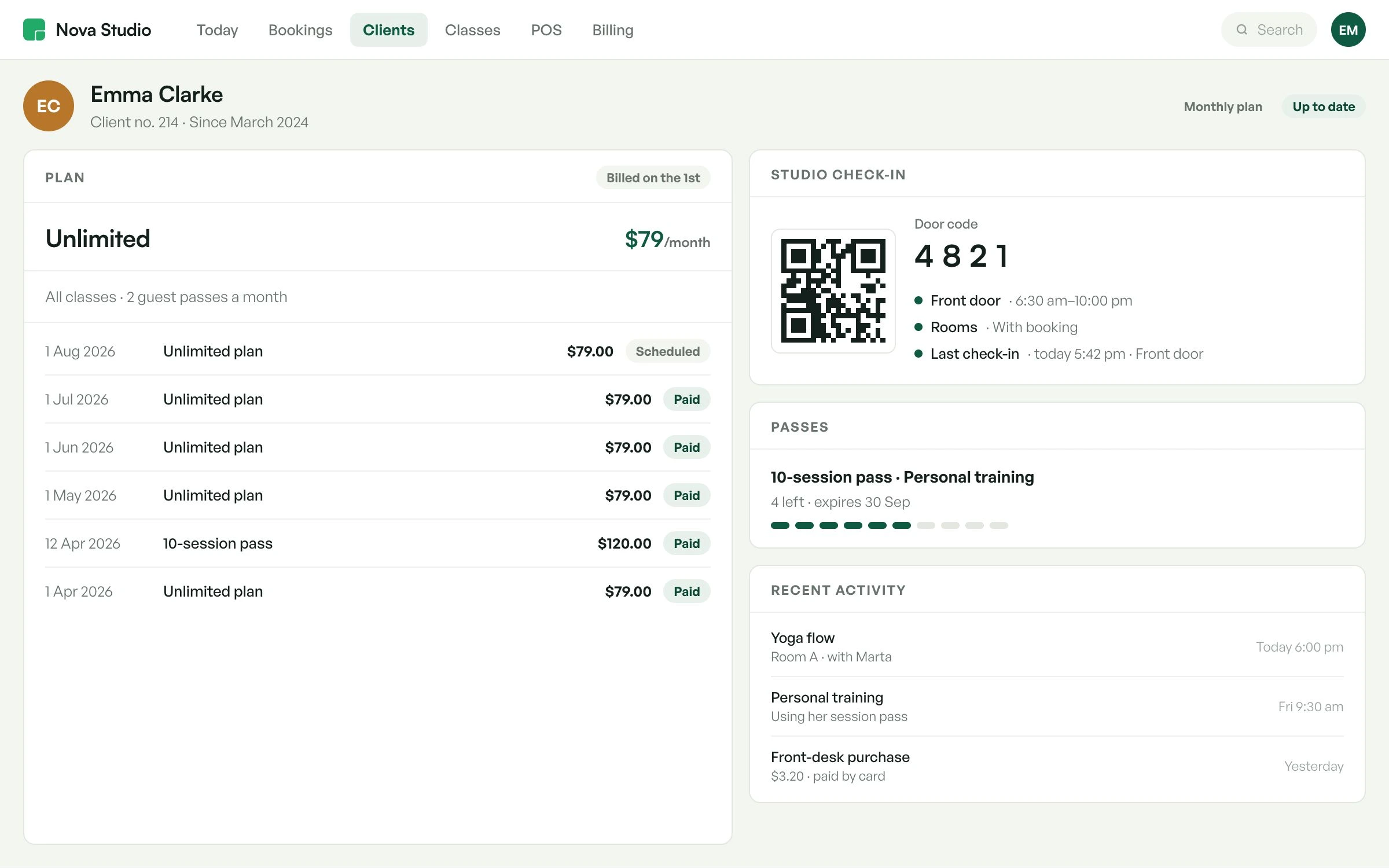Click the door code 4 8 2 1
This screenshot has height=868, width=1389.
coord(962,256)
